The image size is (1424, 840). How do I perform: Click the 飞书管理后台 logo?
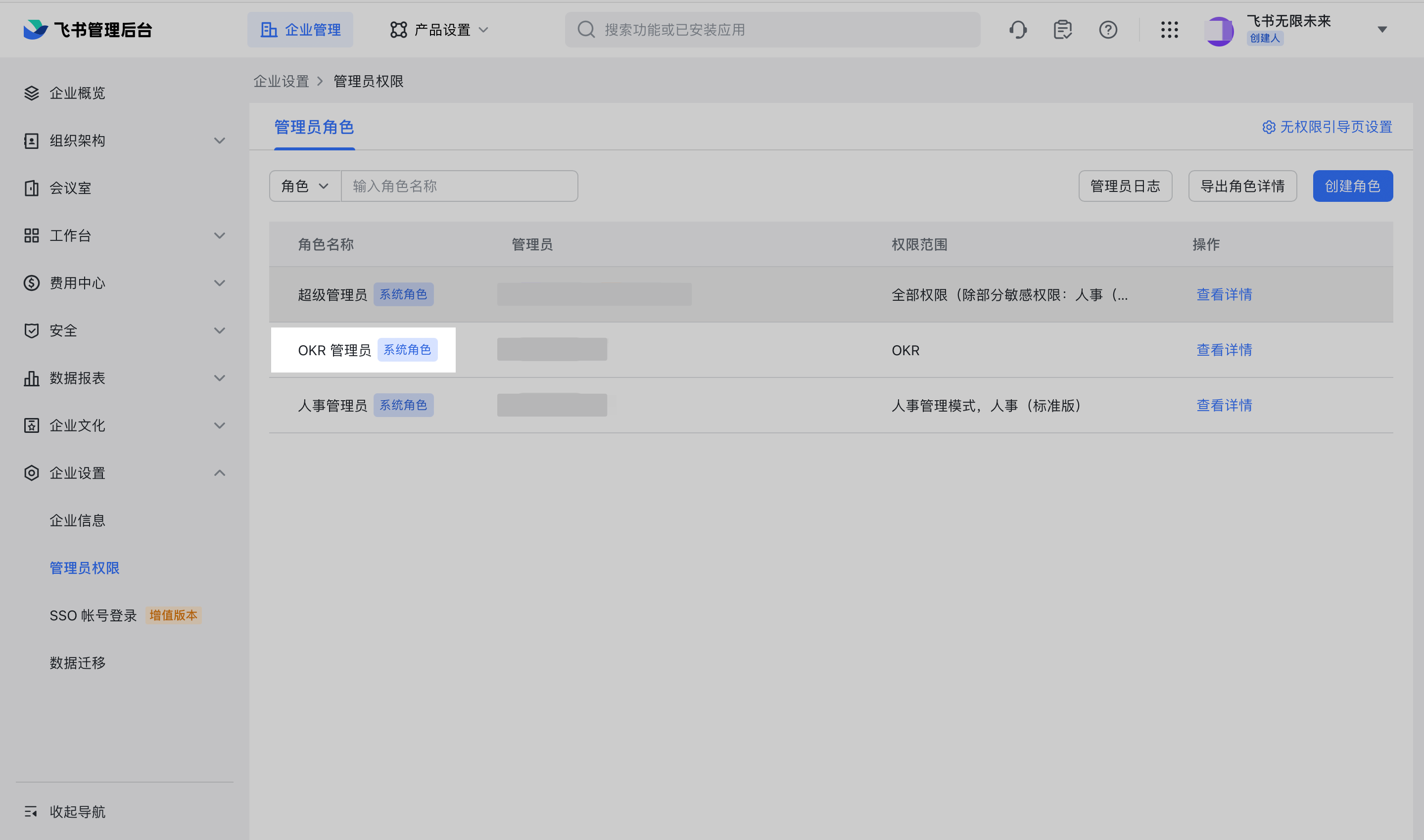[88, 29]
